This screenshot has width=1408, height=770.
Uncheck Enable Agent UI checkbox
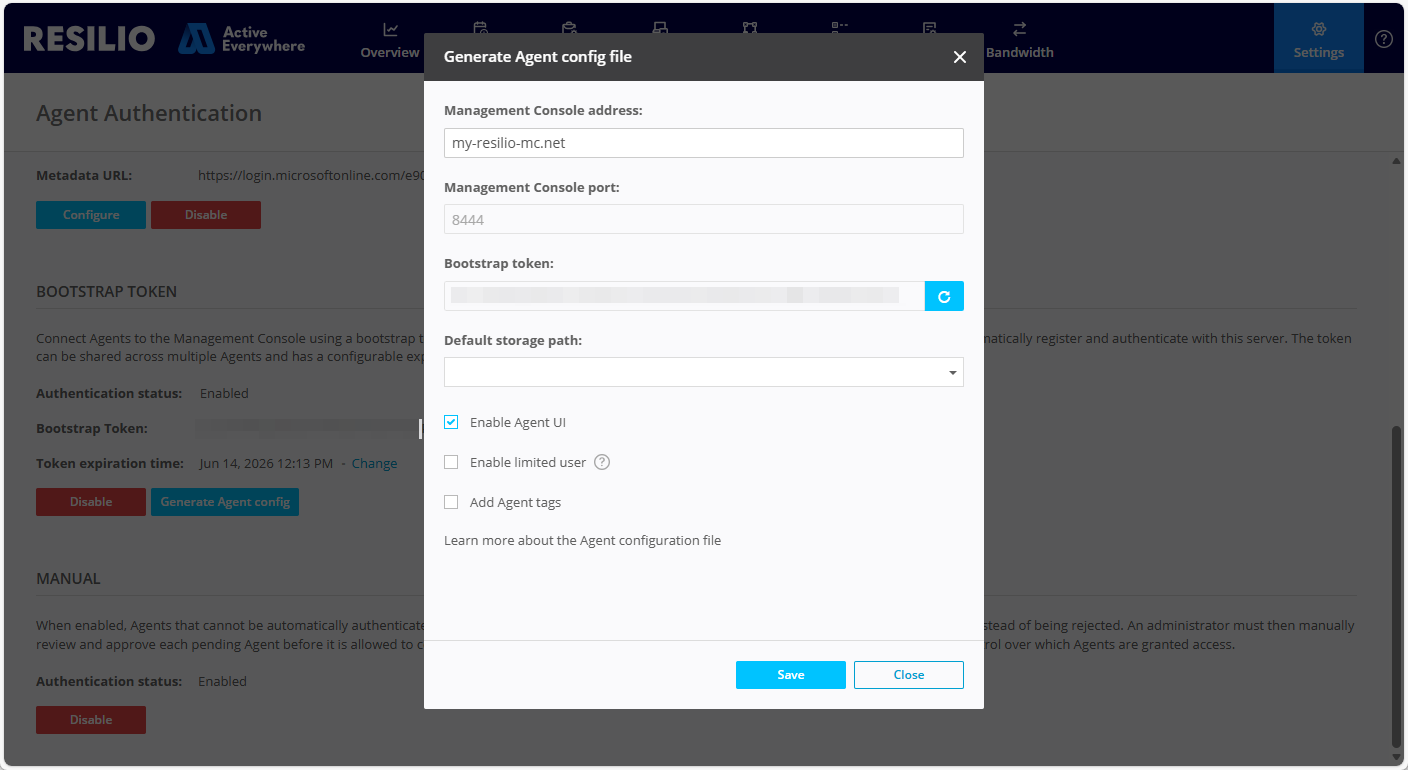[451, 422]
